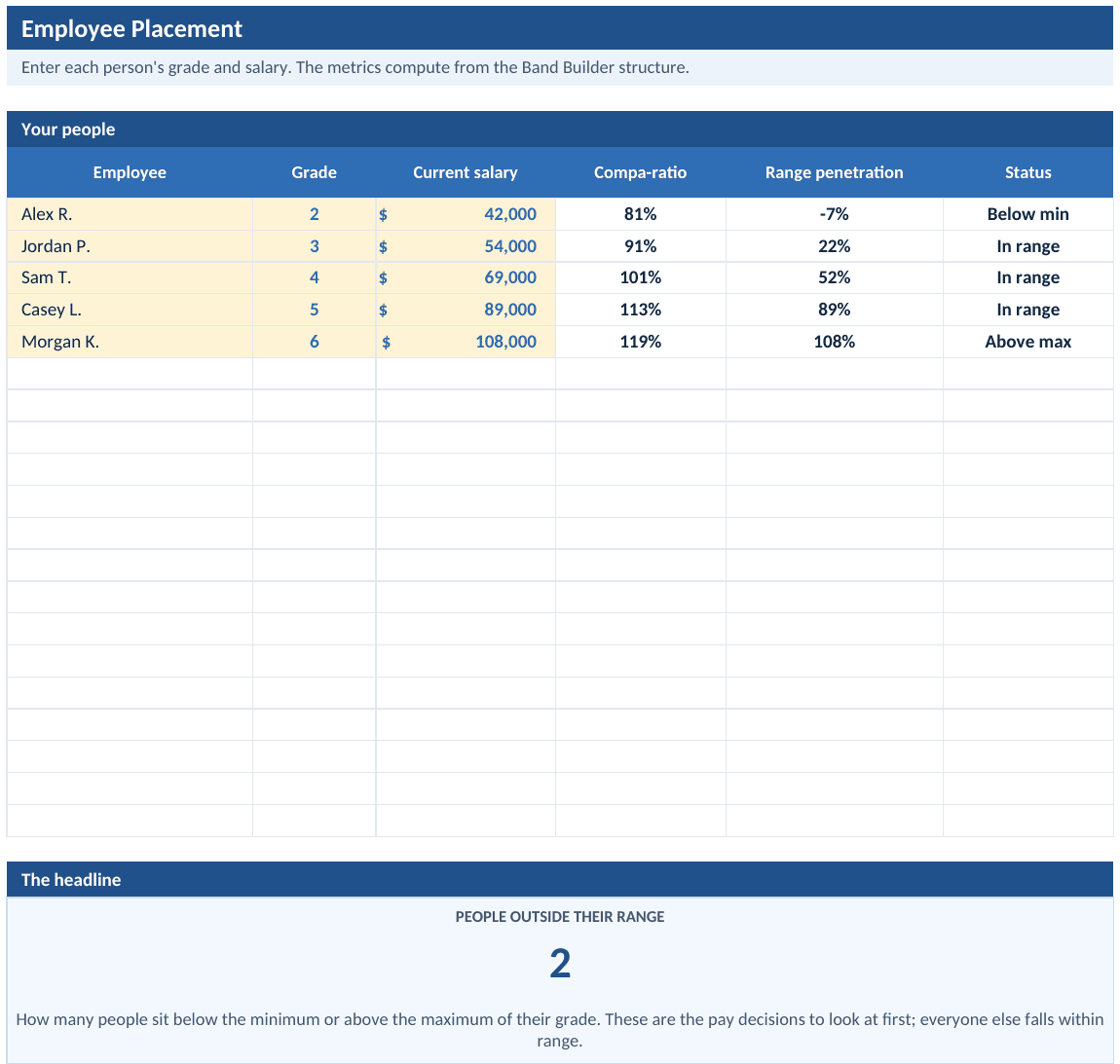Viewport: 1120px width, 1064px height.
Task: Click Morgan K.'s grade cell showing 6
Action: pyautogui.click(x=315, y=342)
